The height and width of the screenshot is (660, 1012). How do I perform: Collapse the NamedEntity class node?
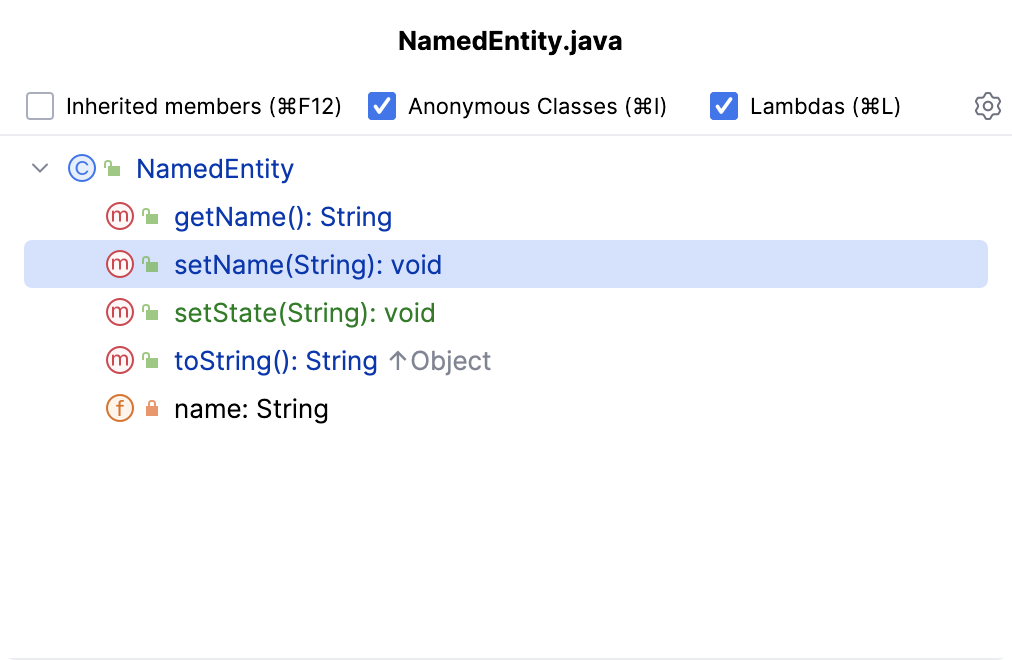pos(40,168)
